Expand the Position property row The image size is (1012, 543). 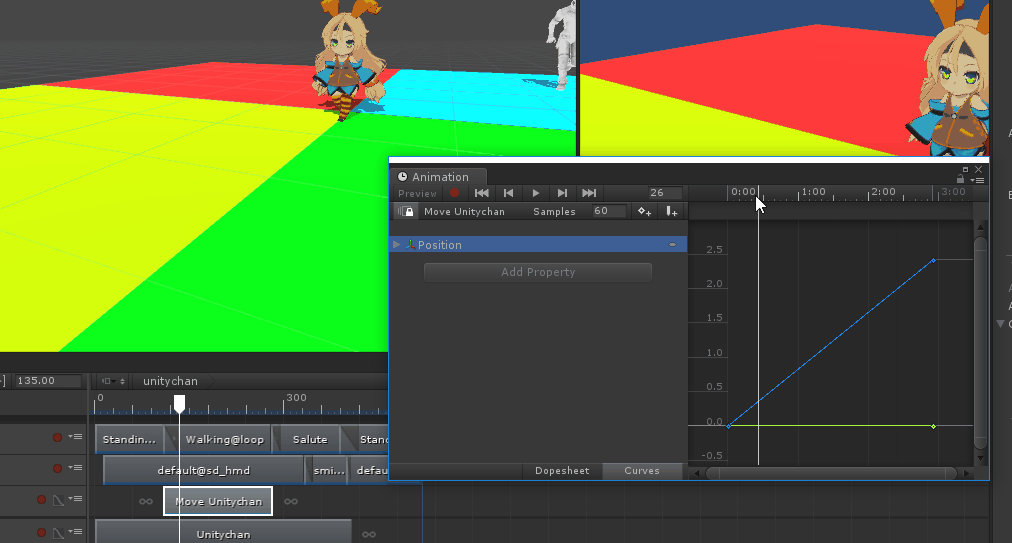[396, 245]
